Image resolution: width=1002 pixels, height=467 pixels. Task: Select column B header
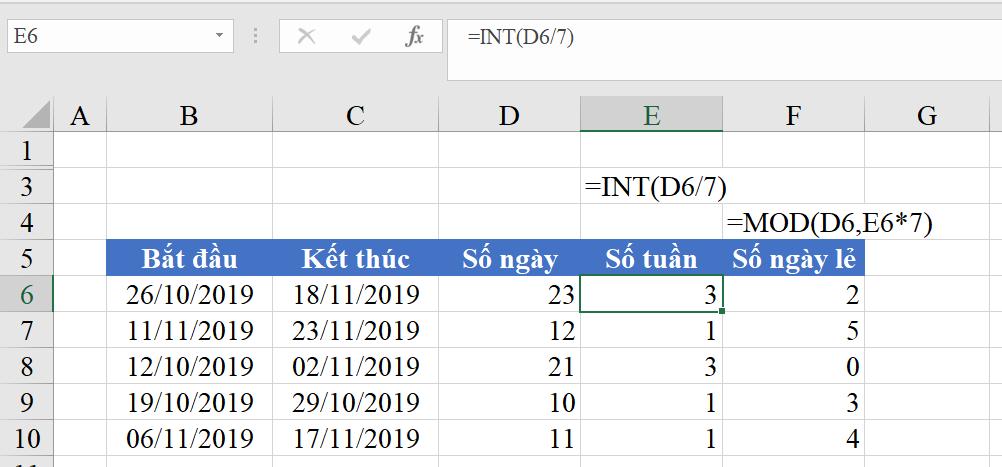[x=189, y=116]
